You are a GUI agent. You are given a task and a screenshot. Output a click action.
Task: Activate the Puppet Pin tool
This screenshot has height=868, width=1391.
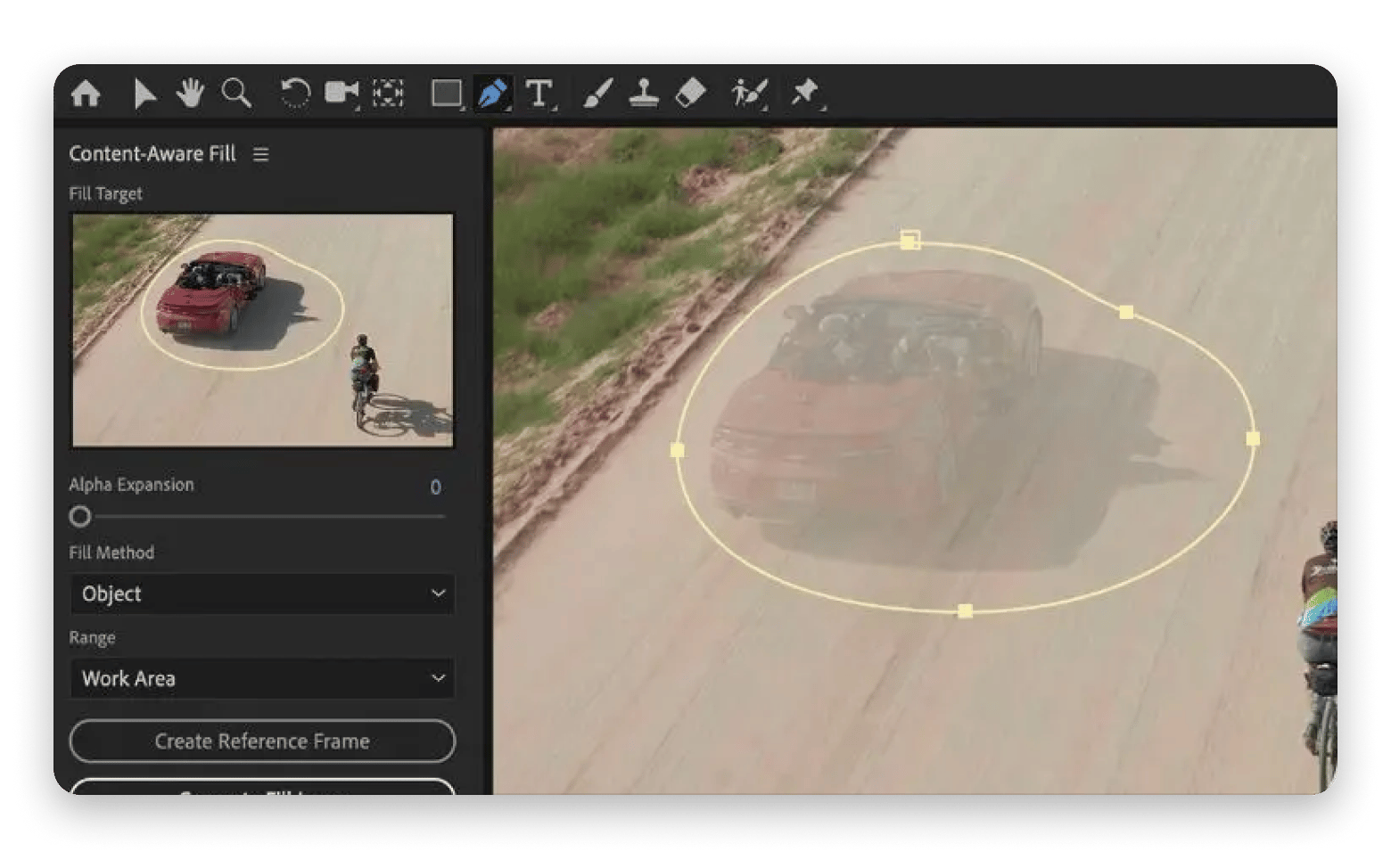(x=805, y=92)
